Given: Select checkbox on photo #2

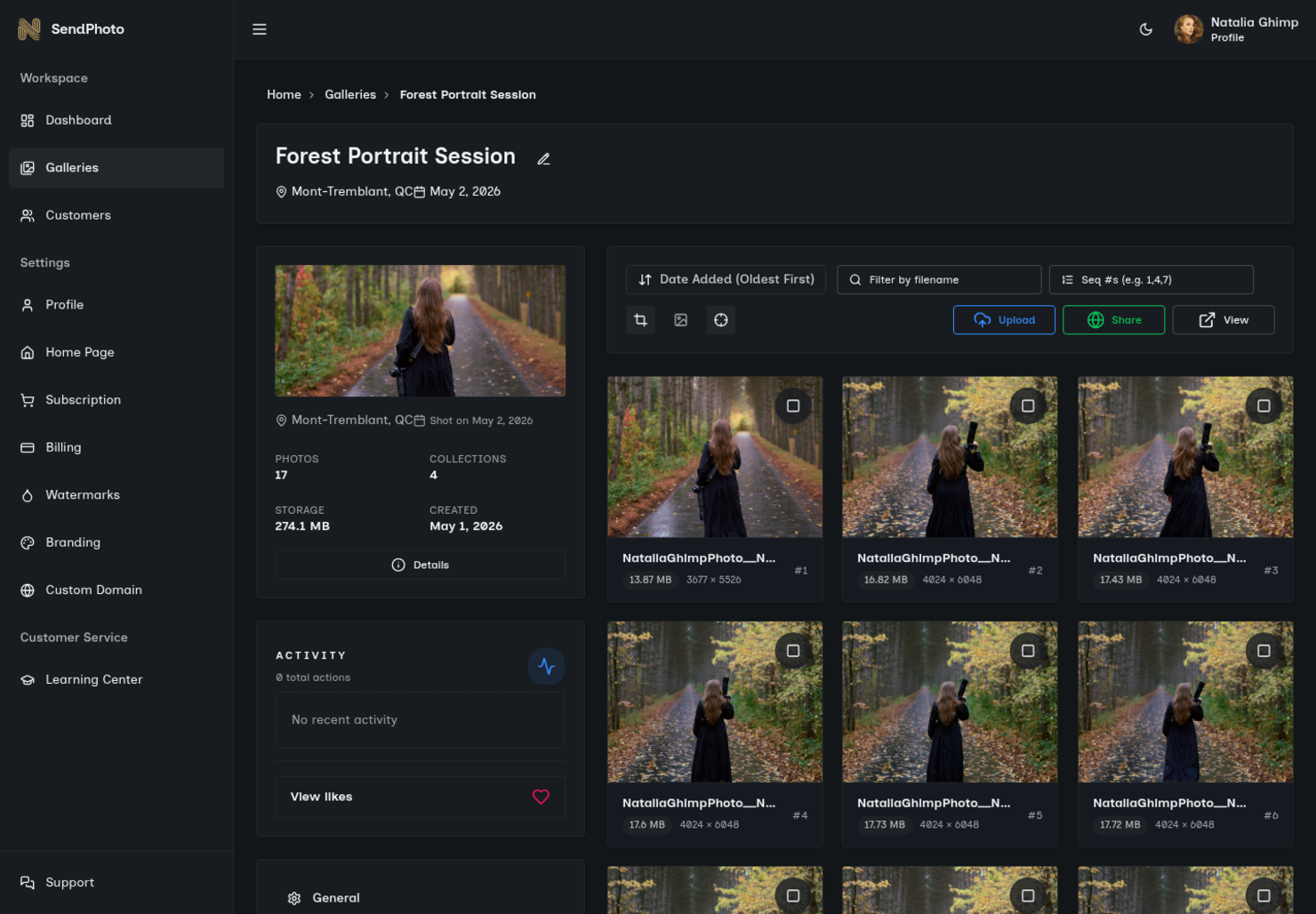Looking at the screenshot, I should [1028, 406].
